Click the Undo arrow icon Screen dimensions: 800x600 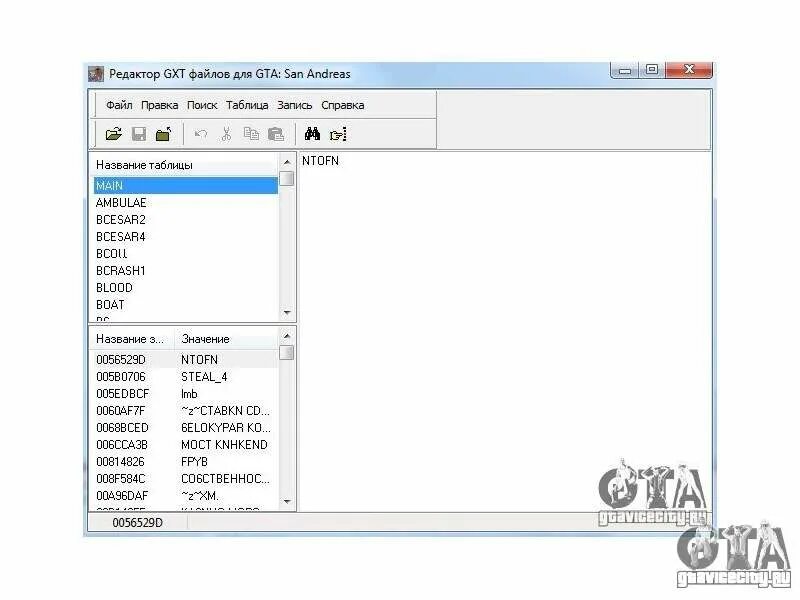click(x=201, y=134)
